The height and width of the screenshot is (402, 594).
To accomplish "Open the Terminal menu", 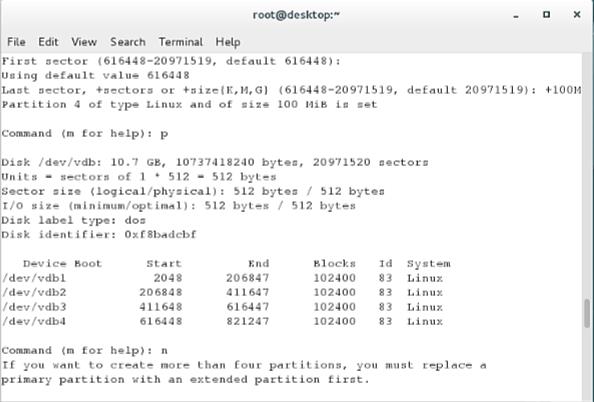I will 181,42.
